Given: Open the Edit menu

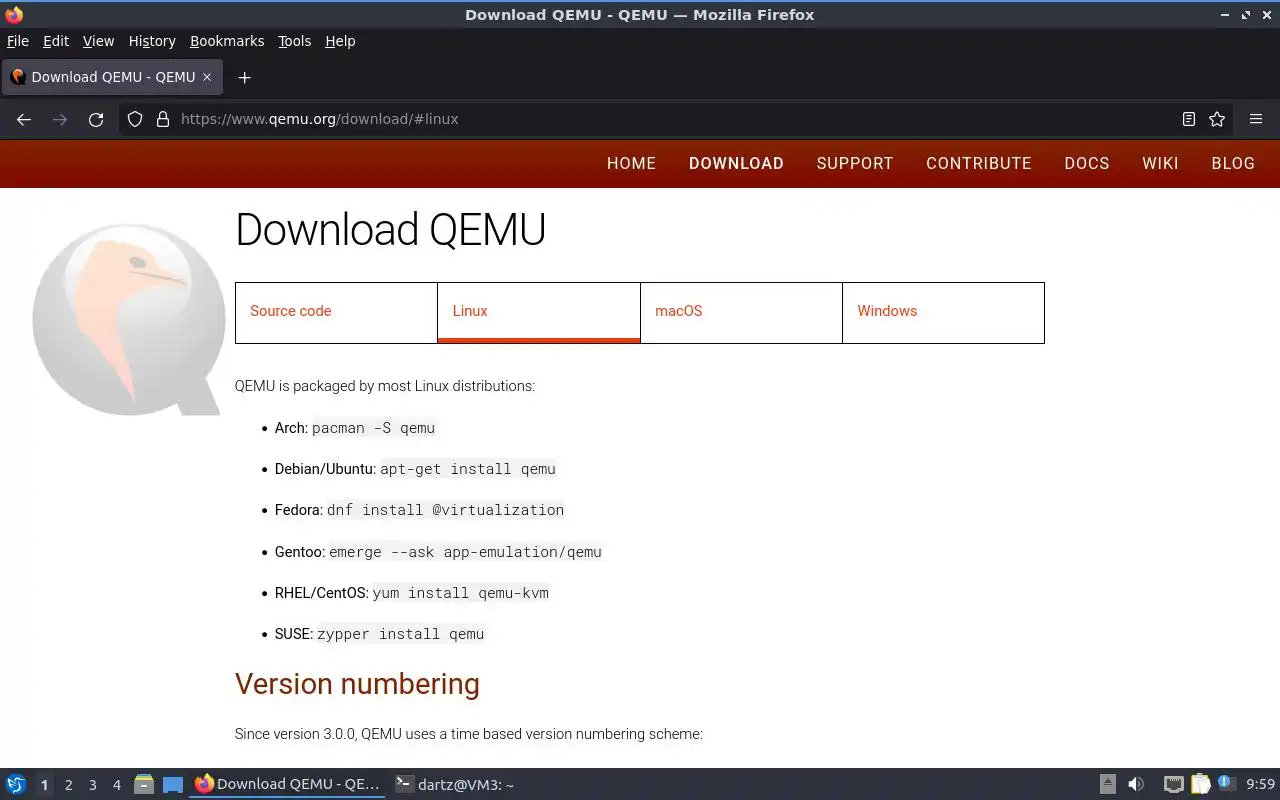Looking at the screenshot, I should pyautogui.click(x=56, y=41).
